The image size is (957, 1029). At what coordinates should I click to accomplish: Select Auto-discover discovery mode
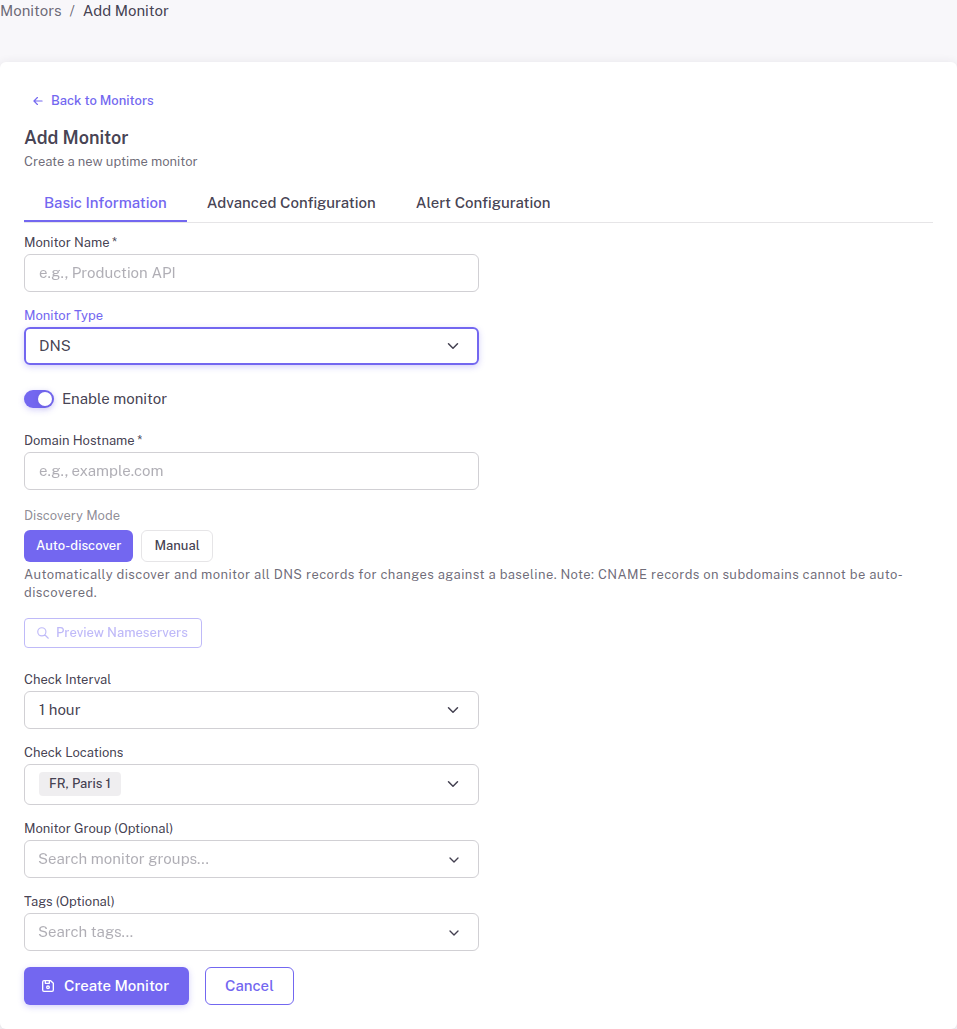(78, 545)
